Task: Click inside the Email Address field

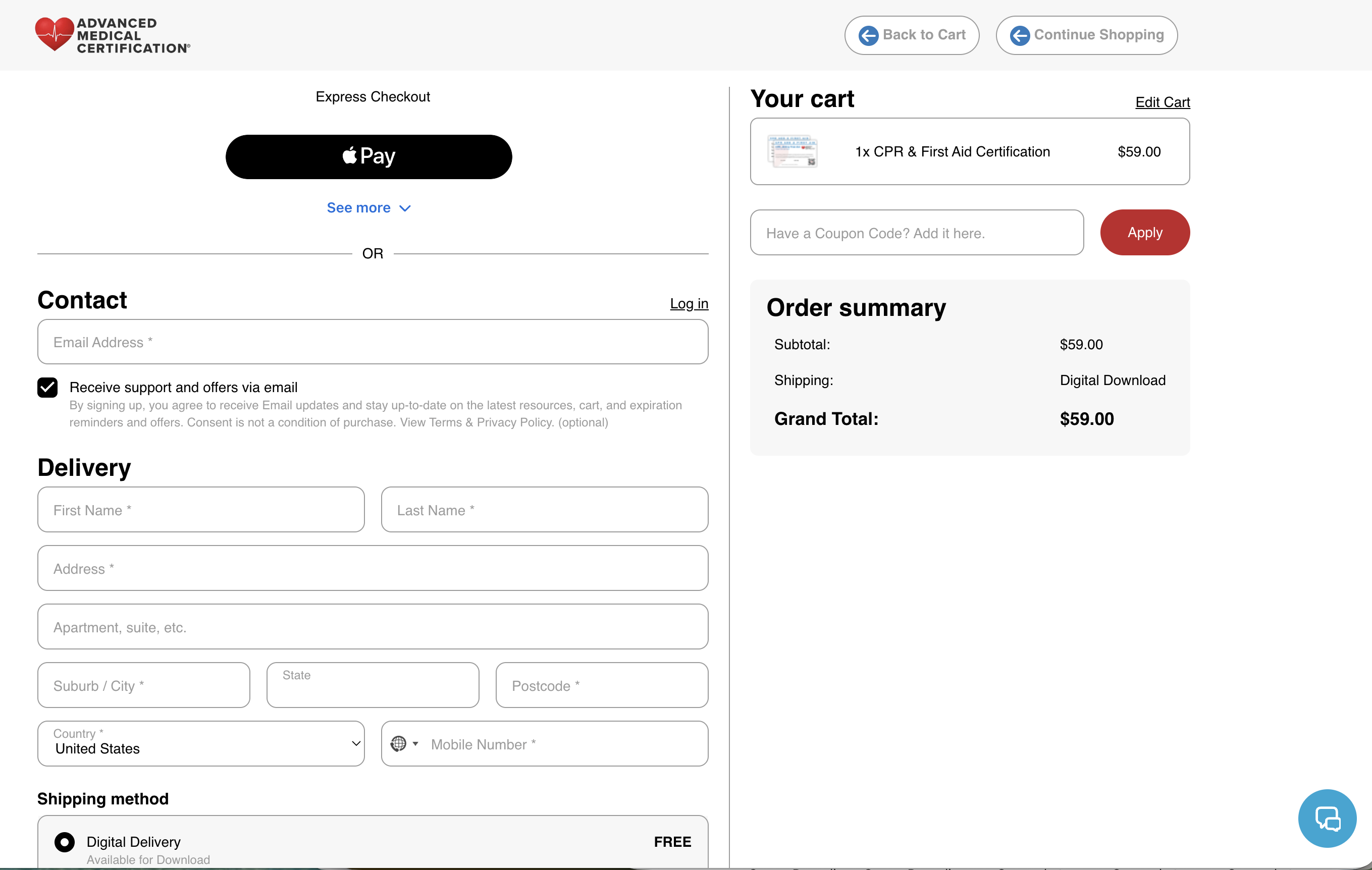Action: click(373, 342)
